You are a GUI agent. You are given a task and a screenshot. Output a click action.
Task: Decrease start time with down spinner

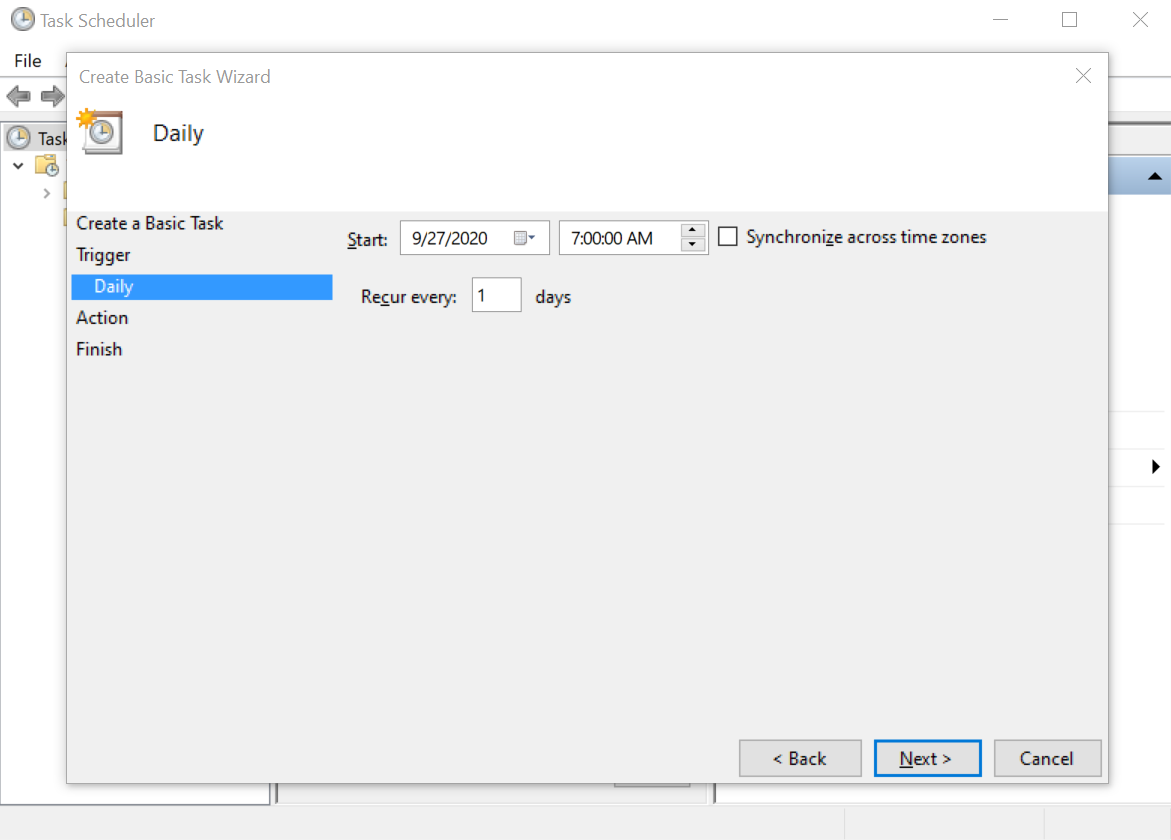[693, 244]
